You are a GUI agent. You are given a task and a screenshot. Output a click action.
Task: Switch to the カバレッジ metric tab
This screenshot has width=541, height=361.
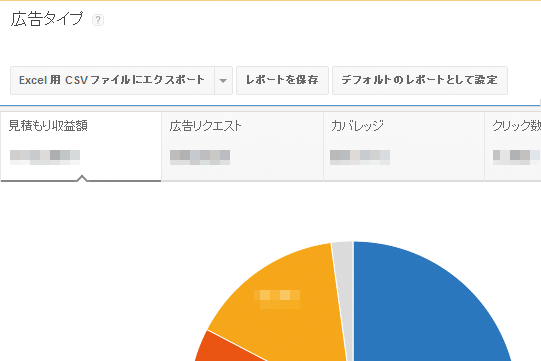[404, 146]
